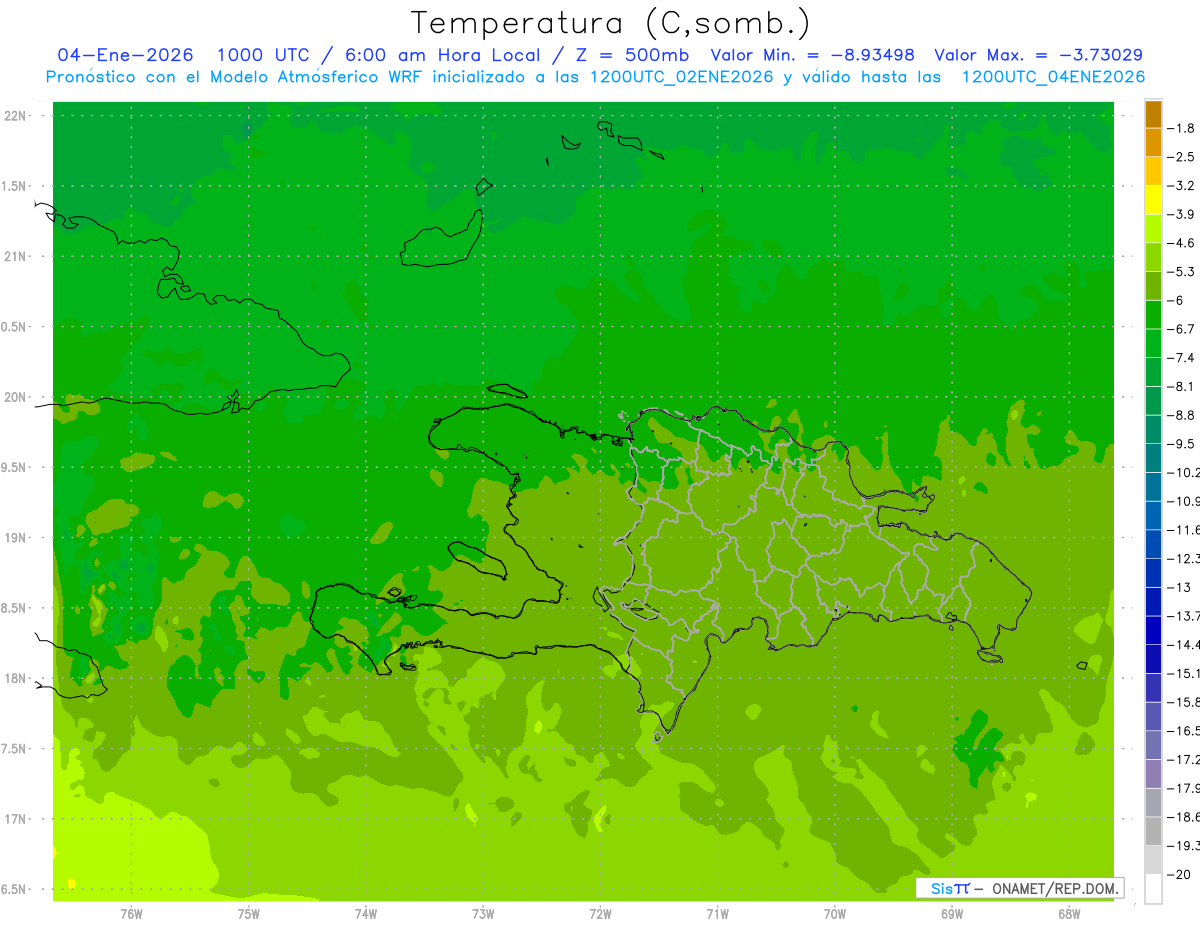1200x927 pixels.
Task: Click the 20N latitude axis label
Action: tap(16, 397)
